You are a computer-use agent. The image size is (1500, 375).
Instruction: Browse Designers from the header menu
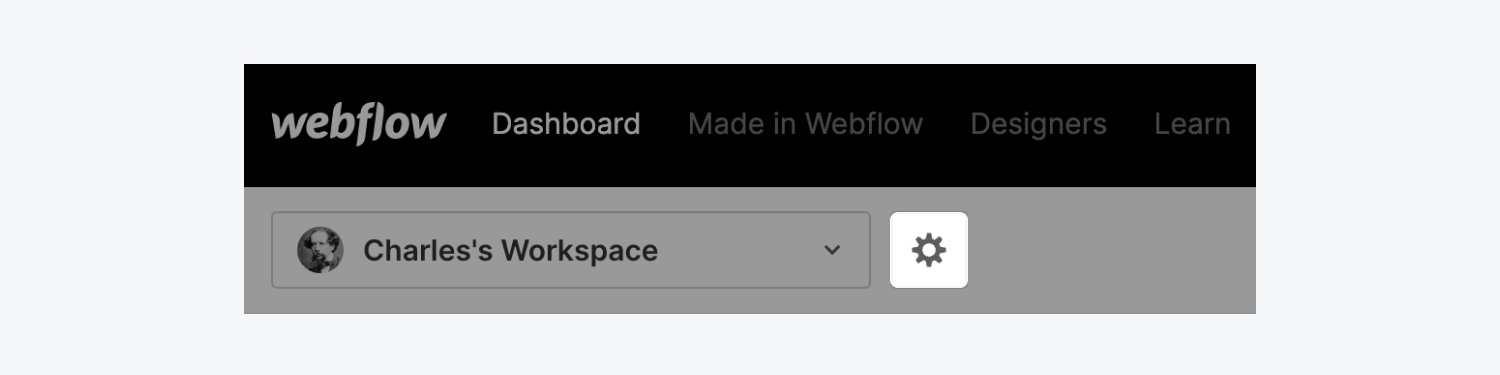click(x=1038, y=124)
